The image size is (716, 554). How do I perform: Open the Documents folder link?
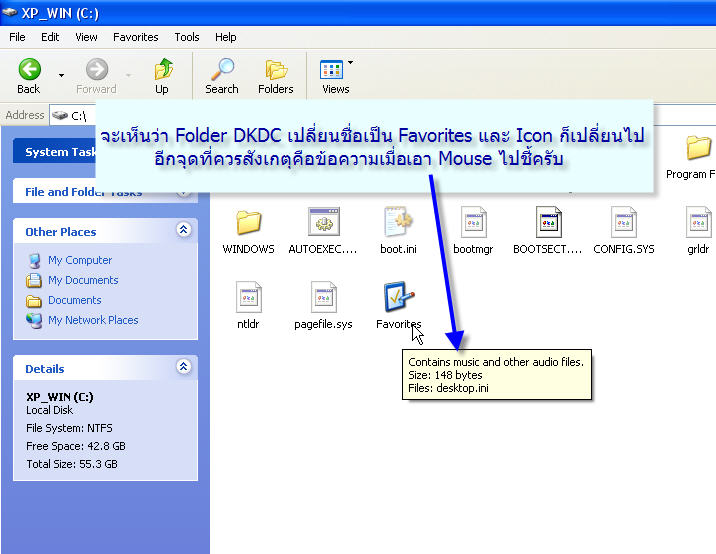tap(75, 300)
